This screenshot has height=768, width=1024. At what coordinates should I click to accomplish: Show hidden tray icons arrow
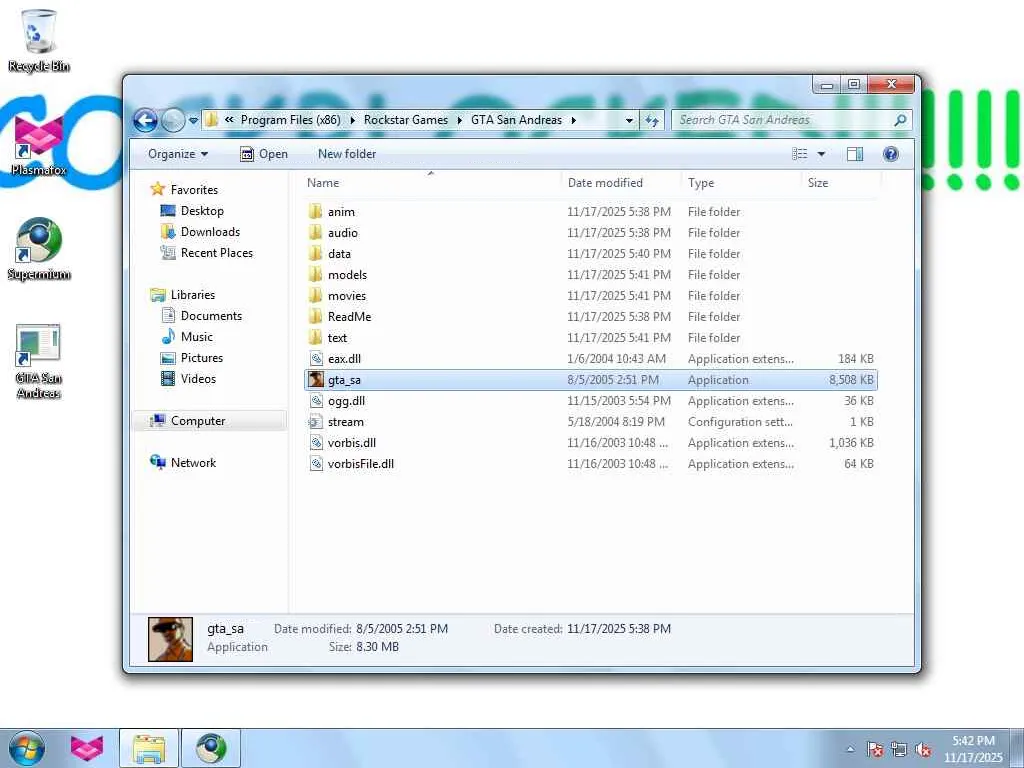[850, 750]
